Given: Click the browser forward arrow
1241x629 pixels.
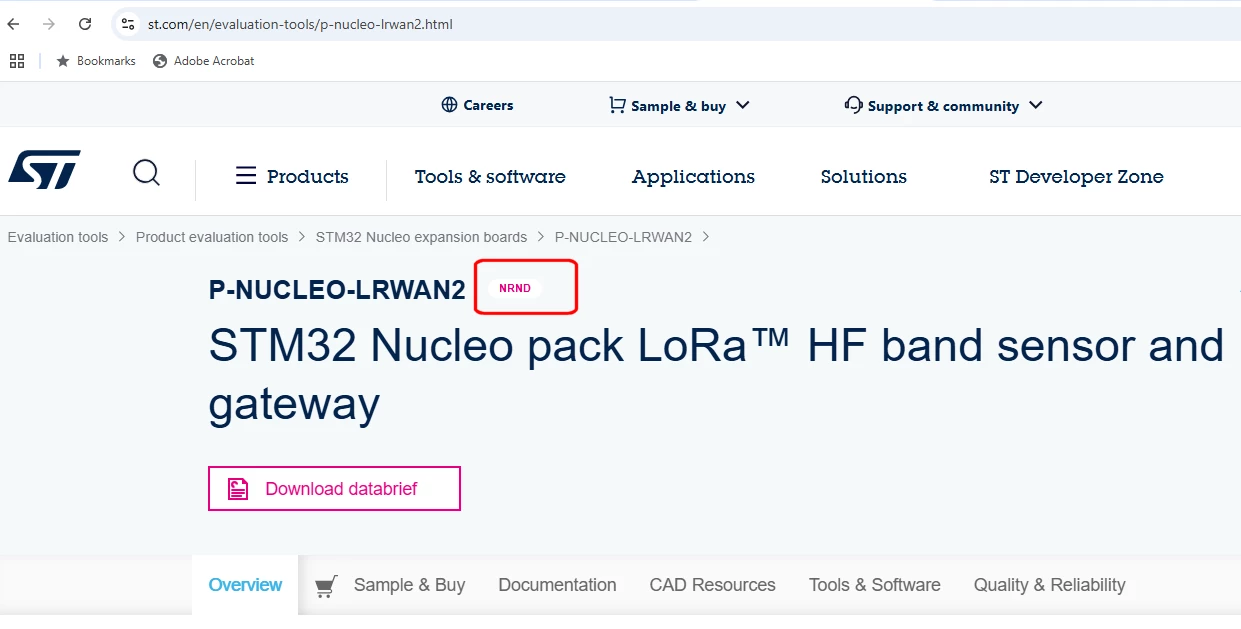Looking at the screenshot, I should [49, 24].
